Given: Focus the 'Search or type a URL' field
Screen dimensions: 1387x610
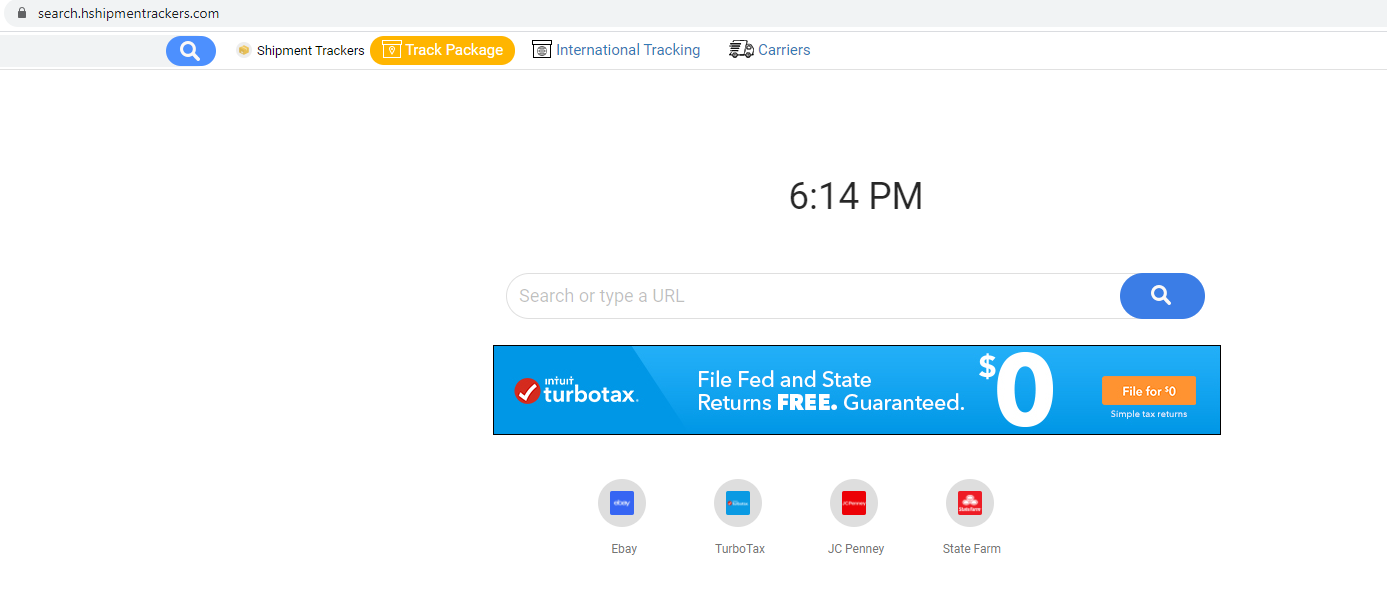Looking at the screenshot, I should [x=813, y=296].
